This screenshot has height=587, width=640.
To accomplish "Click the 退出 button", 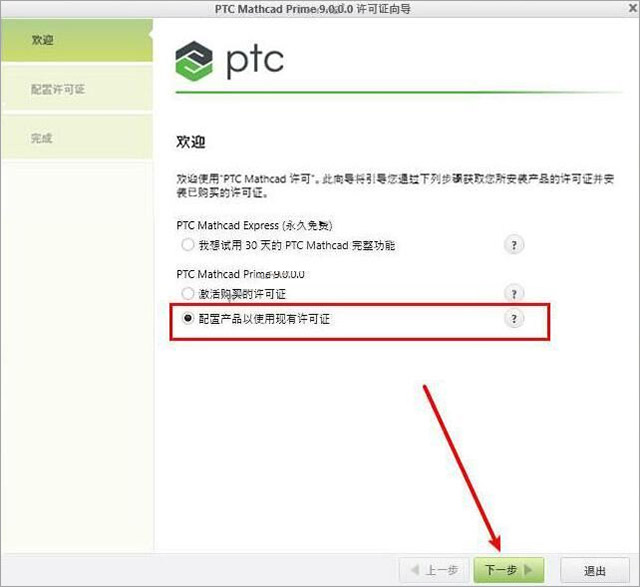I will tap(595, 570).
